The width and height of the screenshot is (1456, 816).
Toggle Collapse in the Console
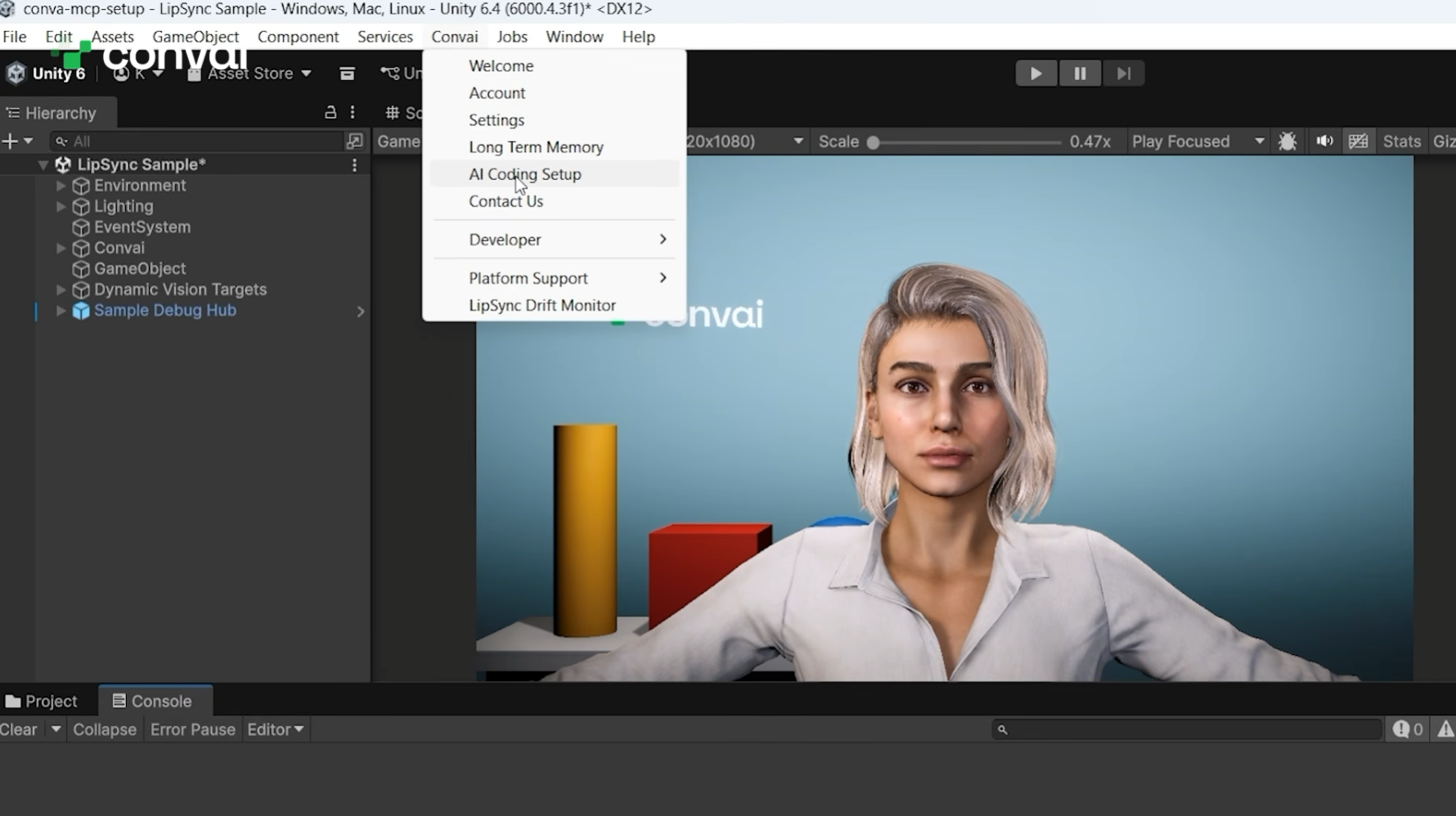(x=105, y=729)
